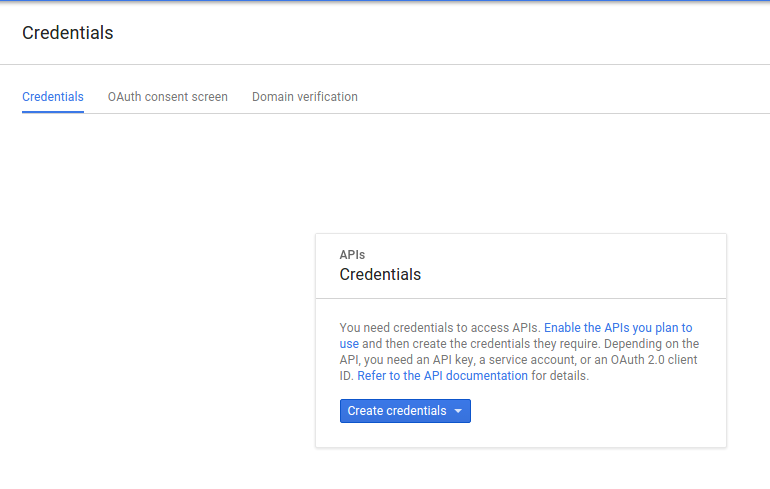The image size is (770, 489).
Task: Click the 'Depending on the' text in the card
Action: pyautogui.click(x=652, y=344)
